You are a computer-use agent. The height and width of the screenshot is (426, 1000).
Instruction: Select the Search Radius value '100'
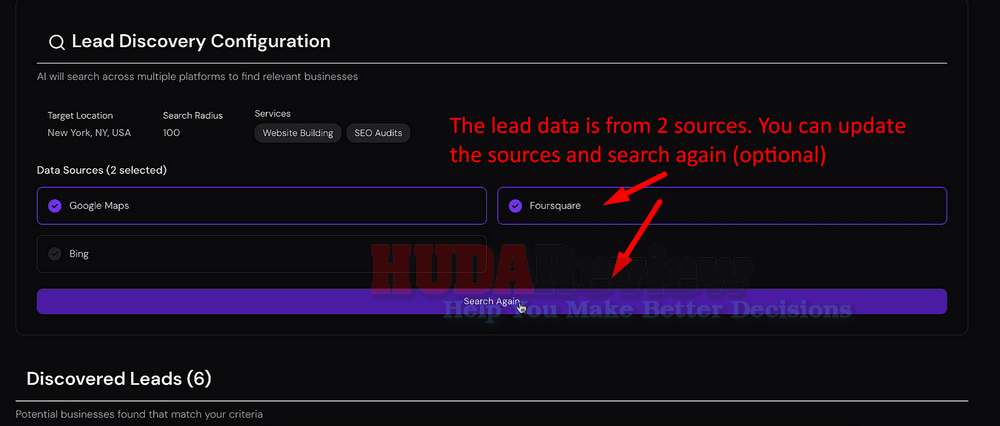click(171, 133)
